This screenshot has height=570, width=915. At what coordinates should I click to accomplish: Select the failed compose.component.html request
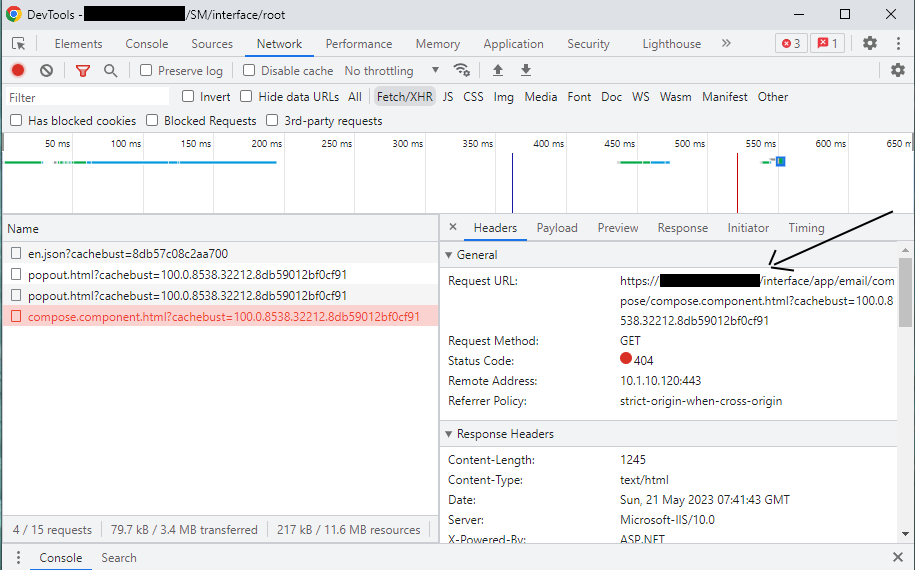(x=224, y=316)
